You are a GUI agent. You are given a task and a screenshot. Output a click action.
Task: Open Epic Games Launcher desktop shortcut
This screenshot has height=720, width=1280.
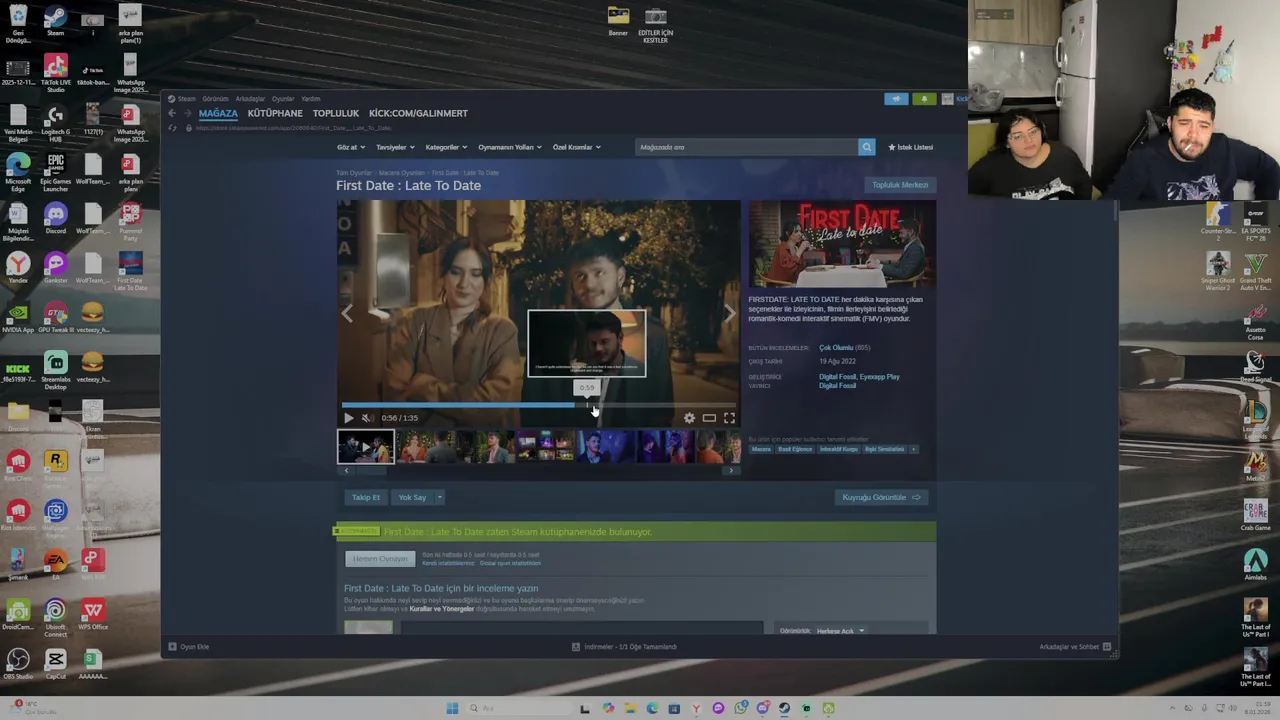[55, 170]
